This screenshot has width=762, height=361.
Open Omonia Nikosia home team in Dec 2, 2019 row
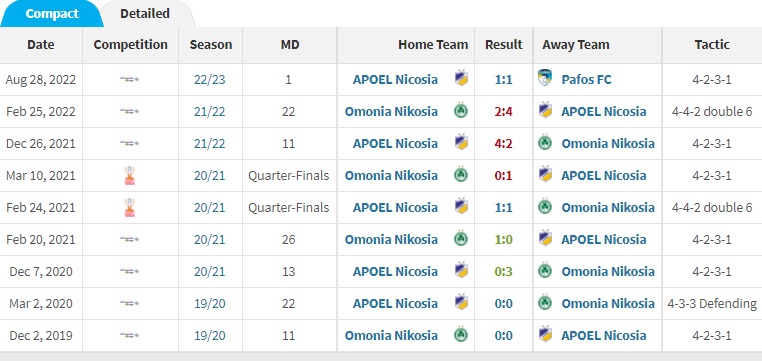(391, 336)
